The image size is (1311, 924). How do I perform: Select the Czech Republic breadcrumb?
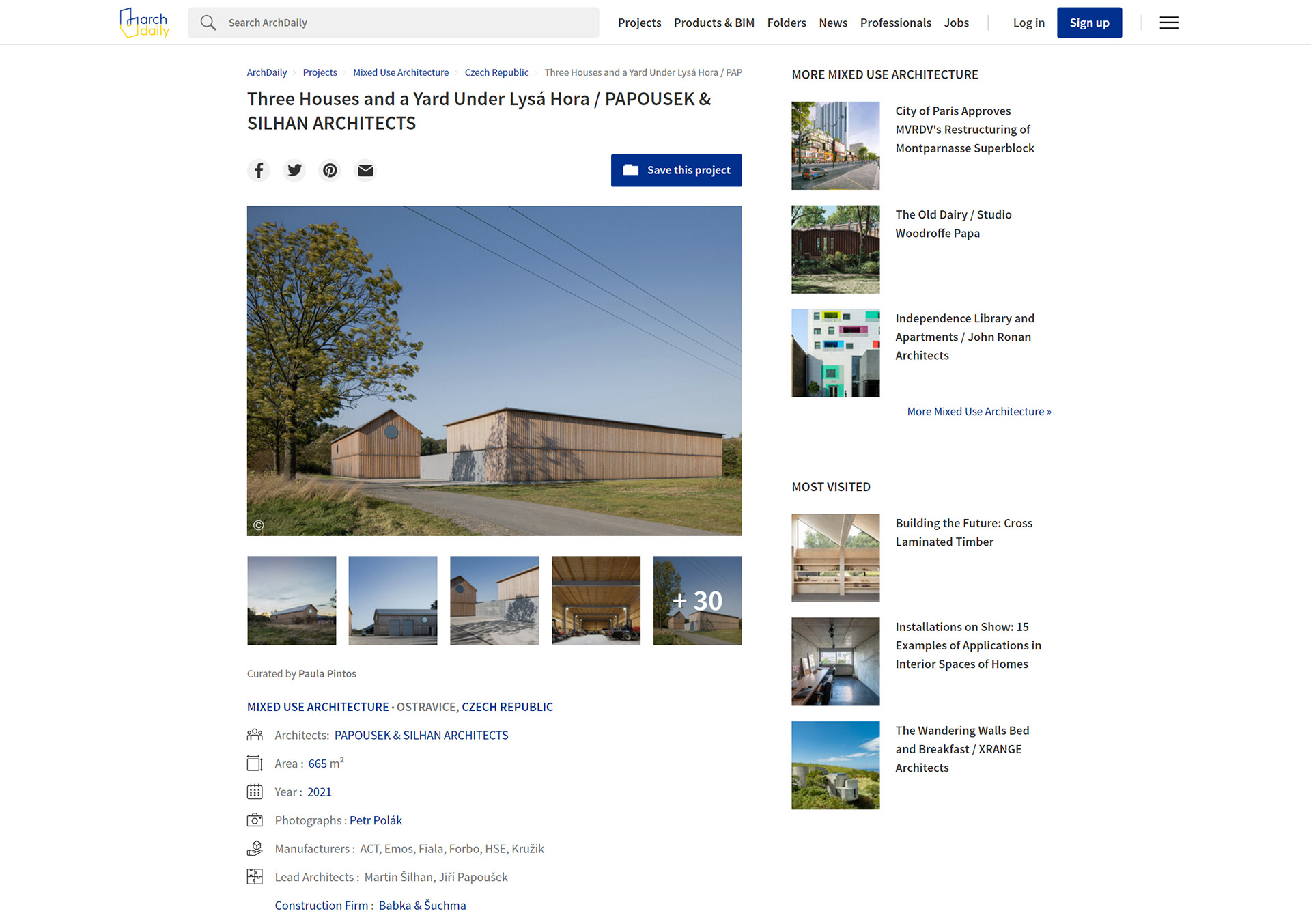(496, 72)
